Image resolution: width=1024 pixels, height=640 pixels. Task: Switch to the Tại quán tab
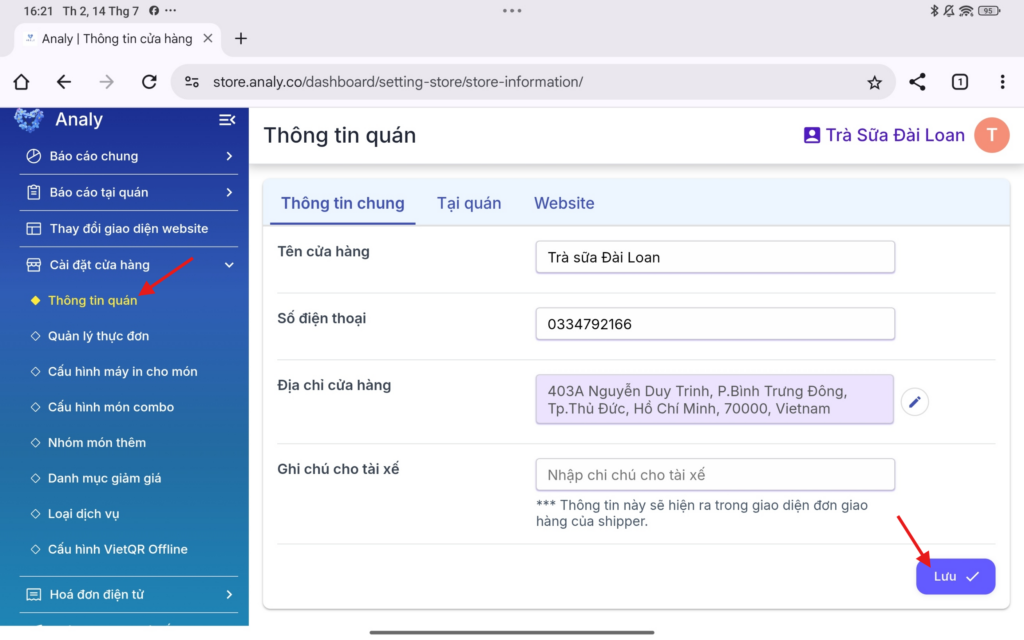point(469,203)
